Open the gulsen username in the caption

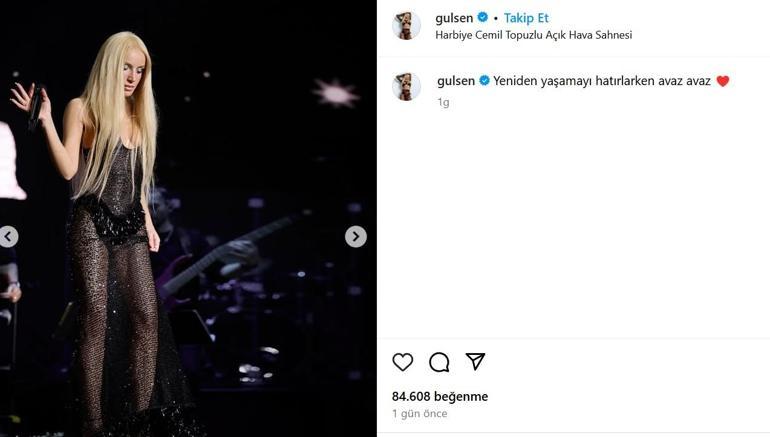pos(456,81)
